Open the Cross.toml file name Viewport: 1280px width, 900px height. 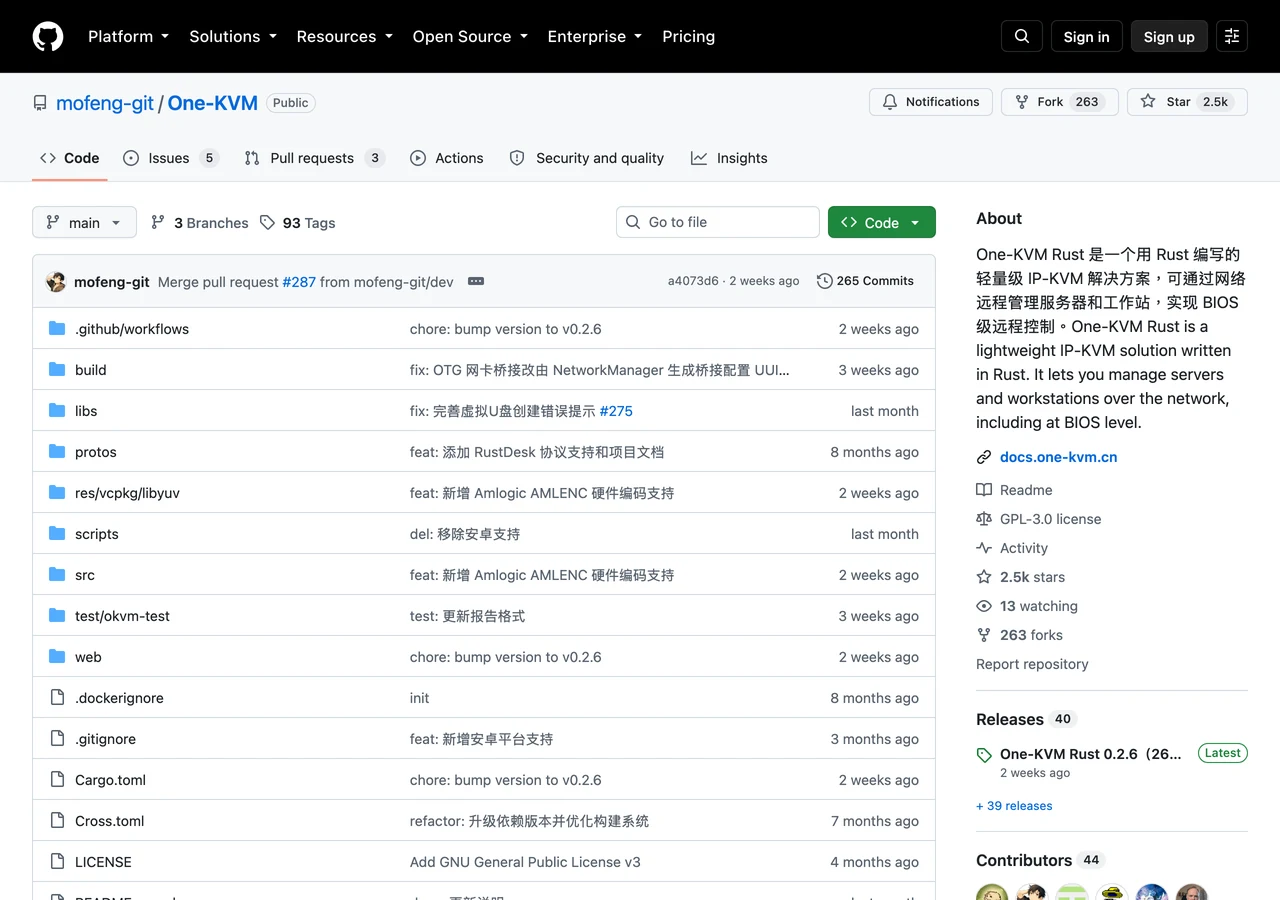pyautogui.click(x=109, y=821)
